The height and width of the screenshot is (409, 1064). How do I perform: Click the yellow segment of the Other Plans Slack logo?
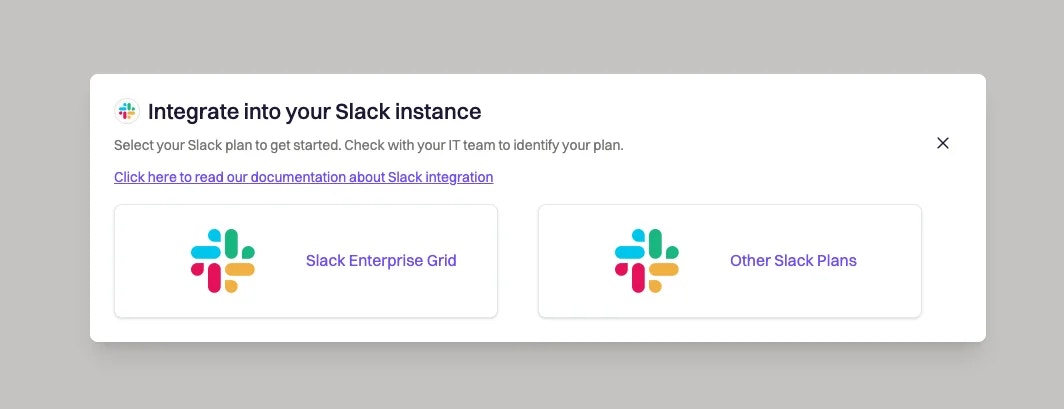click(x=664, y=270)
